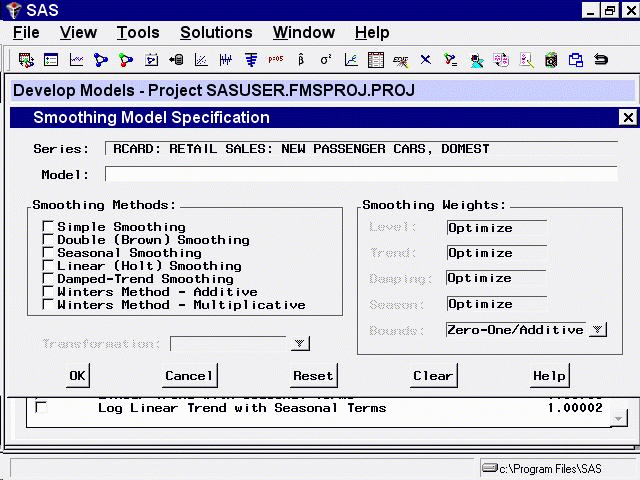Click the two pink pages toolbar icon

(x=501, y=60)
